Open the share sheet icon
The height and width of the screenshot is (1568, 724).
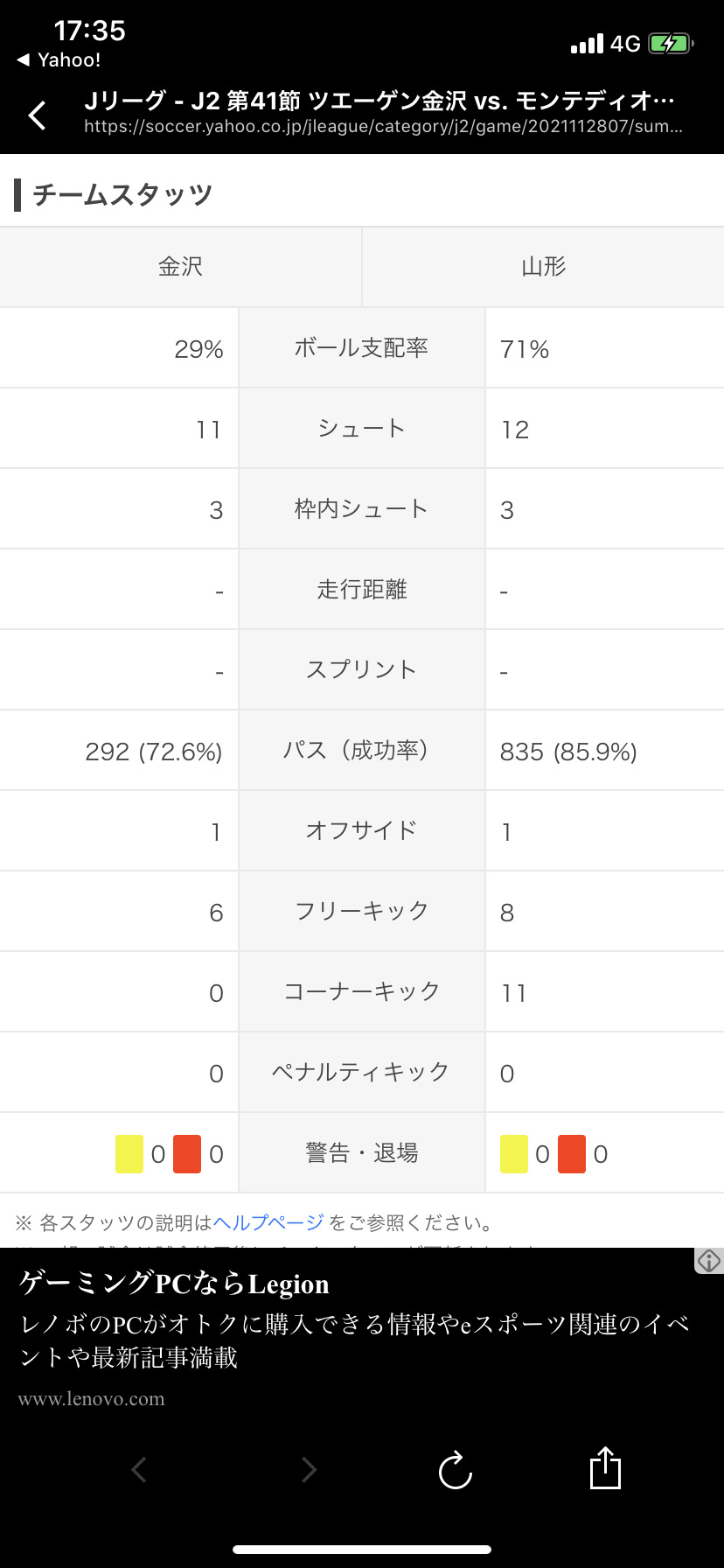605,1467
